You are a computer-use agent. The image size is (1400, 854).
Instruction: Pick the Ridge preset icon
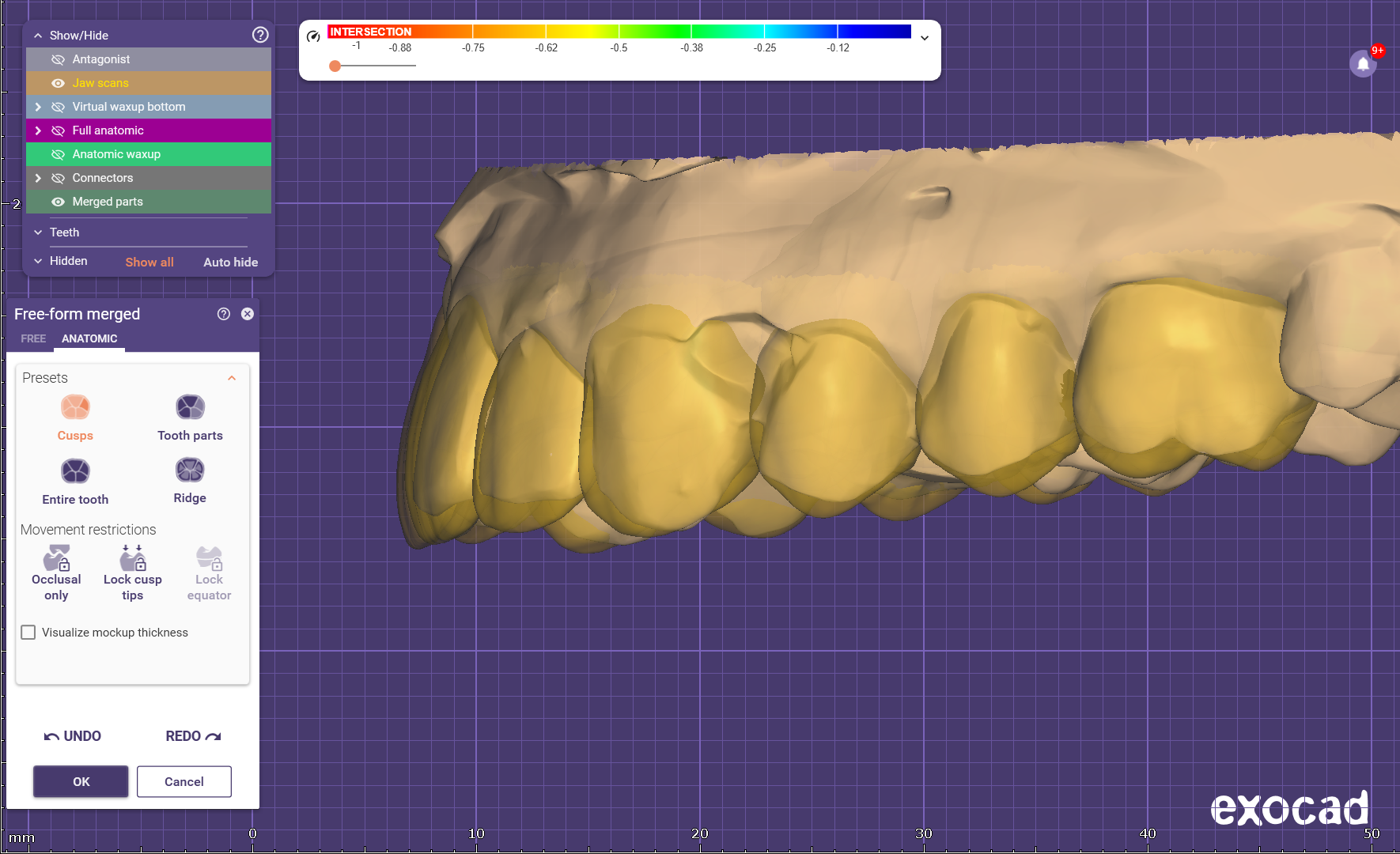190,470
